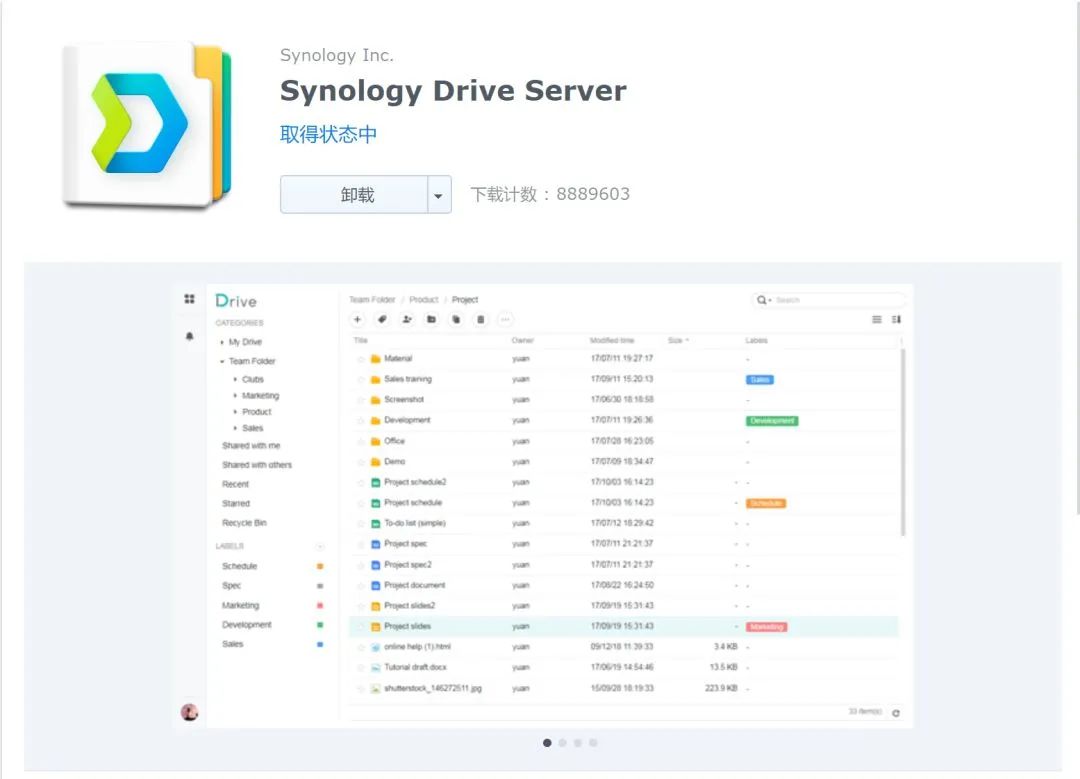This screenshot has width=1080, height=779.
Task: Expand My Drive tree node
Action: coord(222,342)
